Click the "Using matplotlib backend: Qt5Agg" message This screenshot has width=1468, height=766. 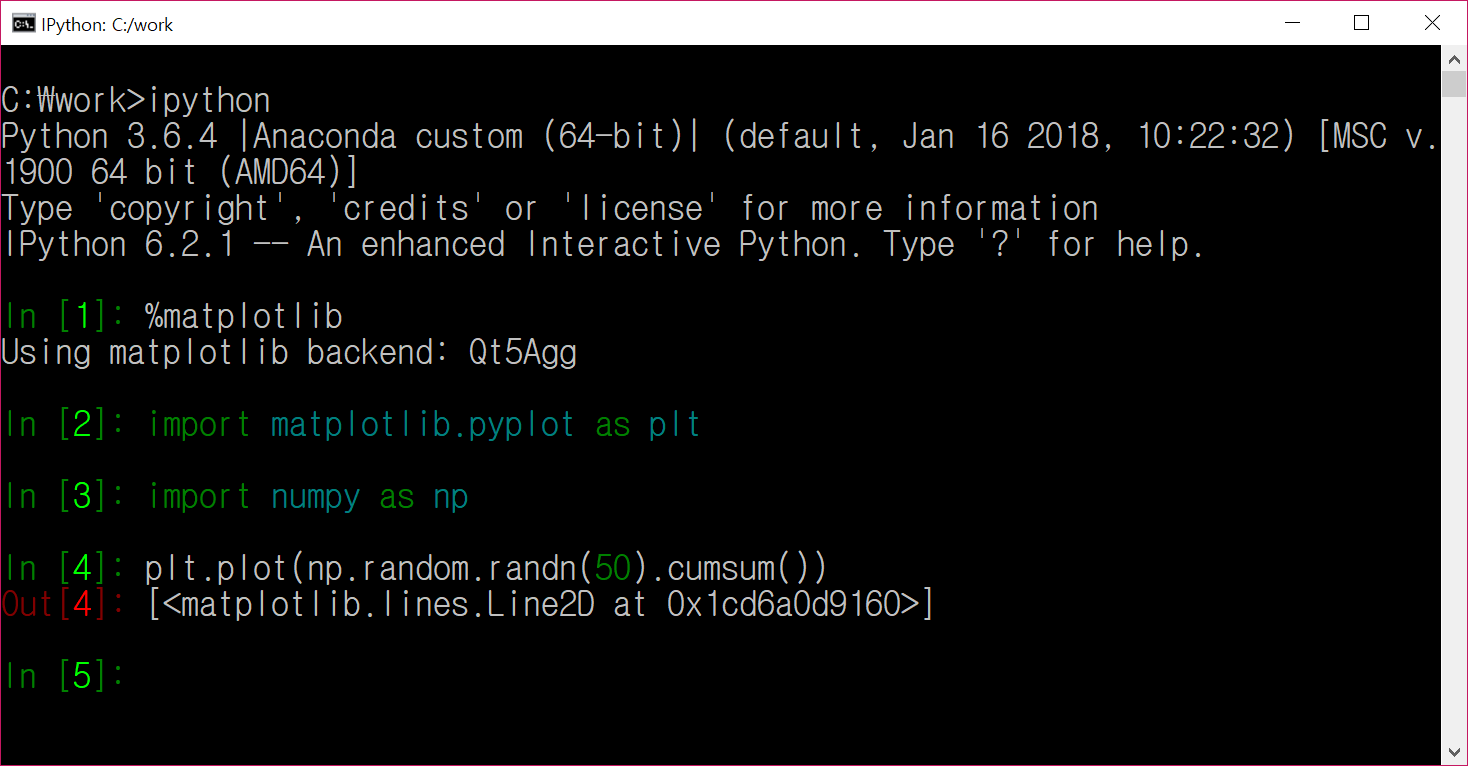coord(289,353)
